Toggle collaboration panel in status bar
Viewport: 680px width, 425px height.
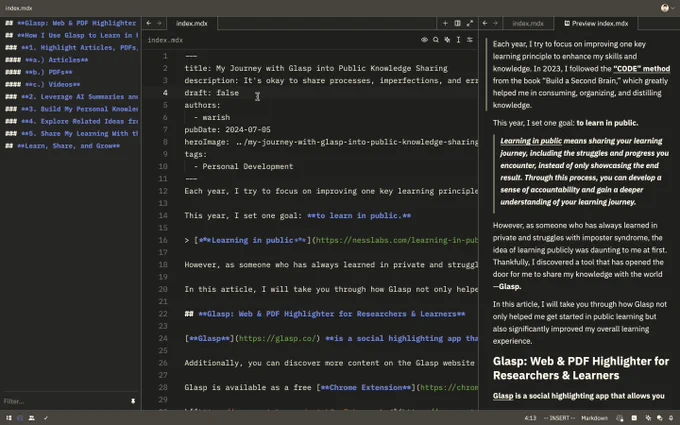tap(32, 418)
